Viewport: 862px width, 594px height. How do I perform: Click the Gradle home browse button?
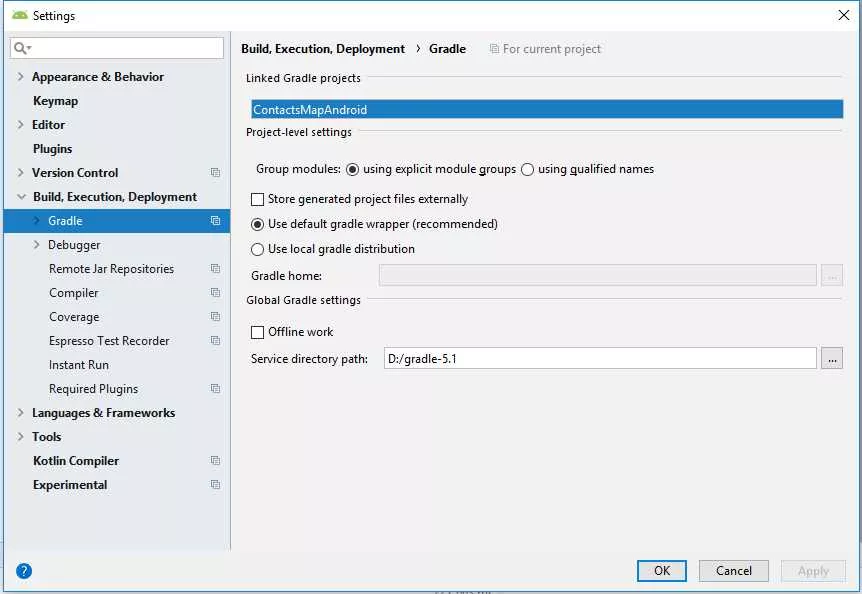(x=832, y=275)
